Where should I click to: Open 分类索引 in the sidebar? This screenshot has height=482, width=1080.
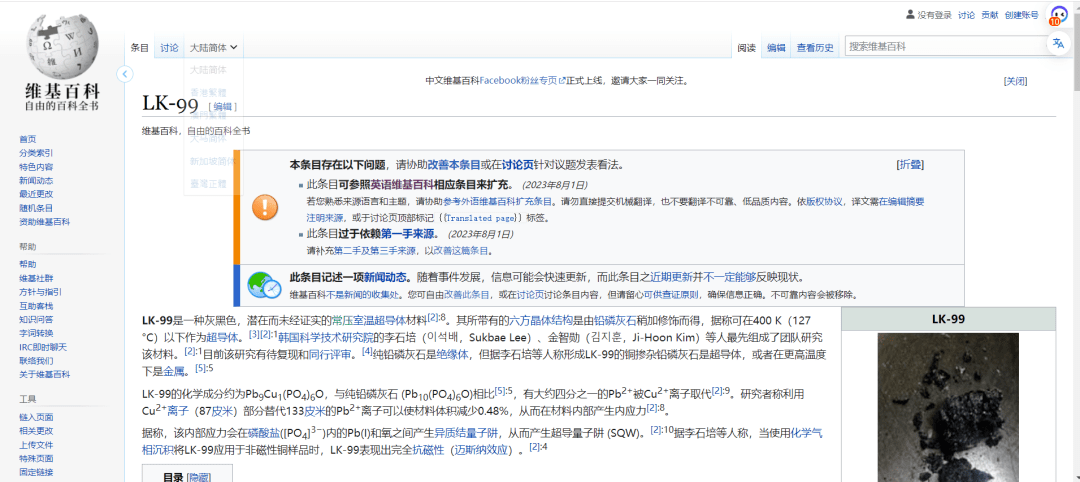click(36, 153)
